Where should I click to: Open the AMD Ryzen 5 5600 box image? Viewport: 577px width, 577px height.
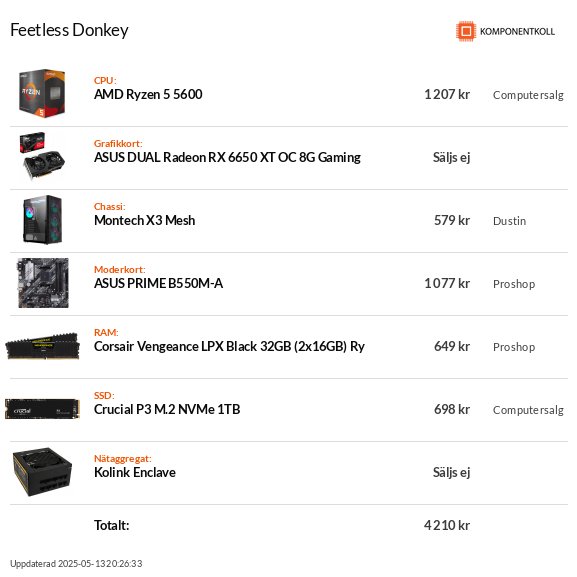click(42, 93)
